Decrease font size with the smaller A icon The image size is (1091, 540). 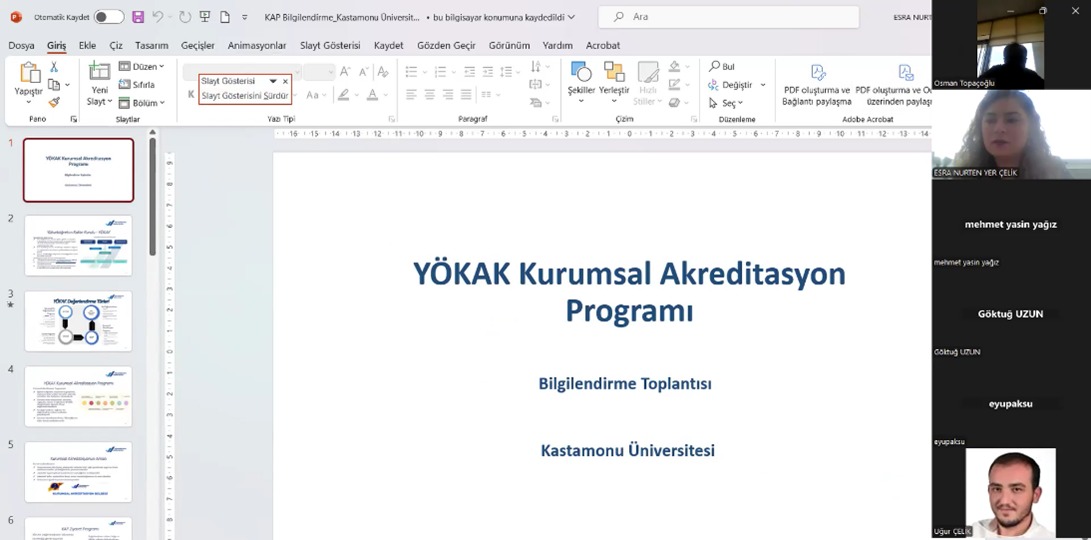click(x=363, y=72)
